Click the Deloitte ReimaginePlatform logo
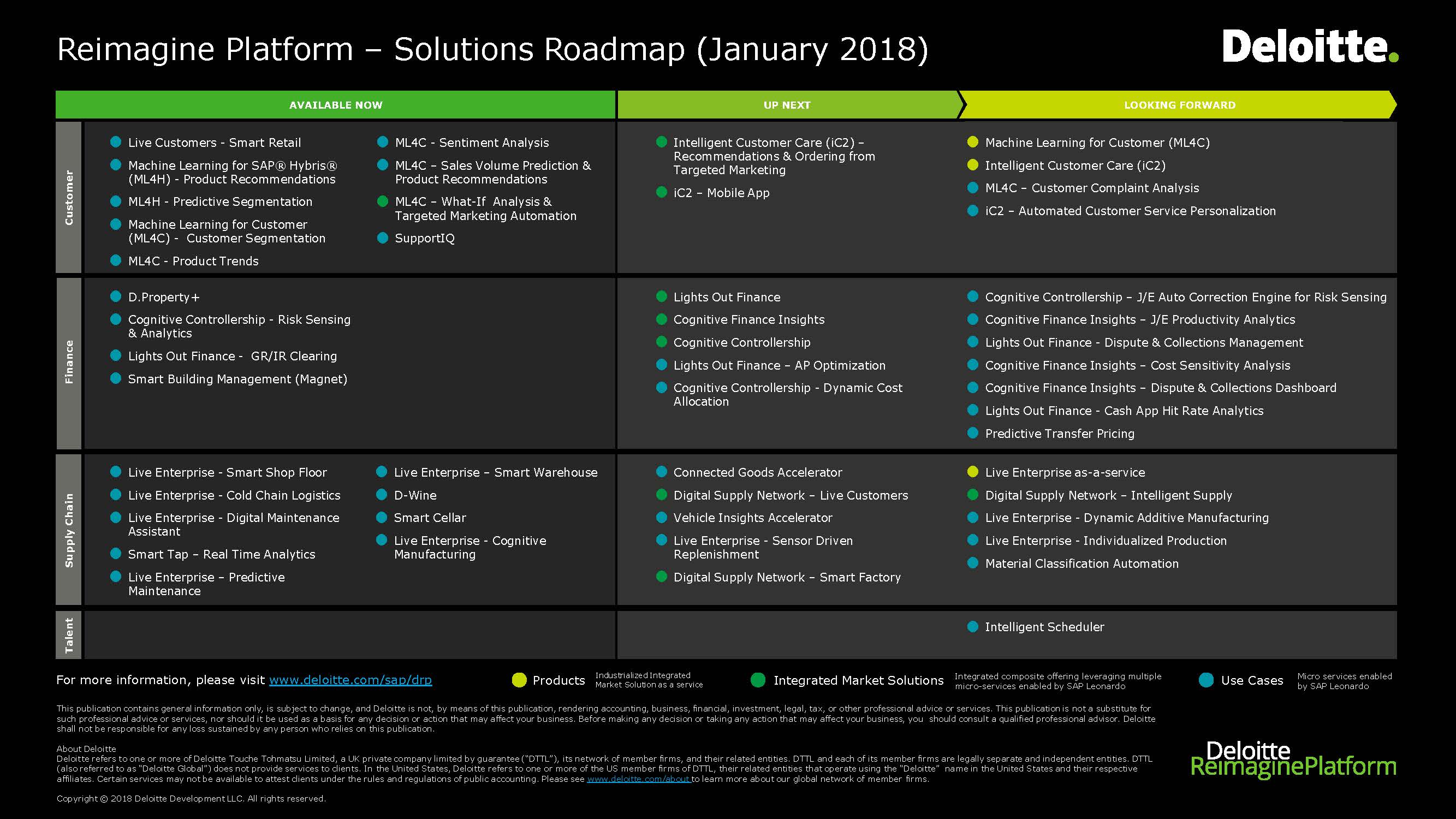Viewport: 1456px width, 819px height. coord(1293,759)
